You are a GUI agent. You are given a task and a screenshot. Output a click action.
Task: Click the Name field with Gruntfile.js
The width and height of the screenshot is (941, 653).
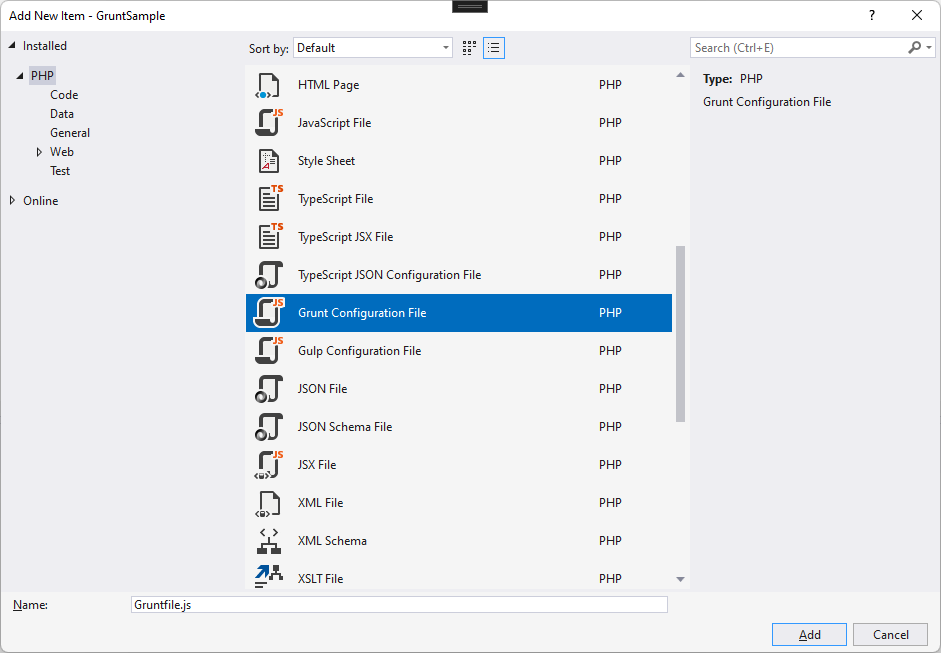(399, 604)
